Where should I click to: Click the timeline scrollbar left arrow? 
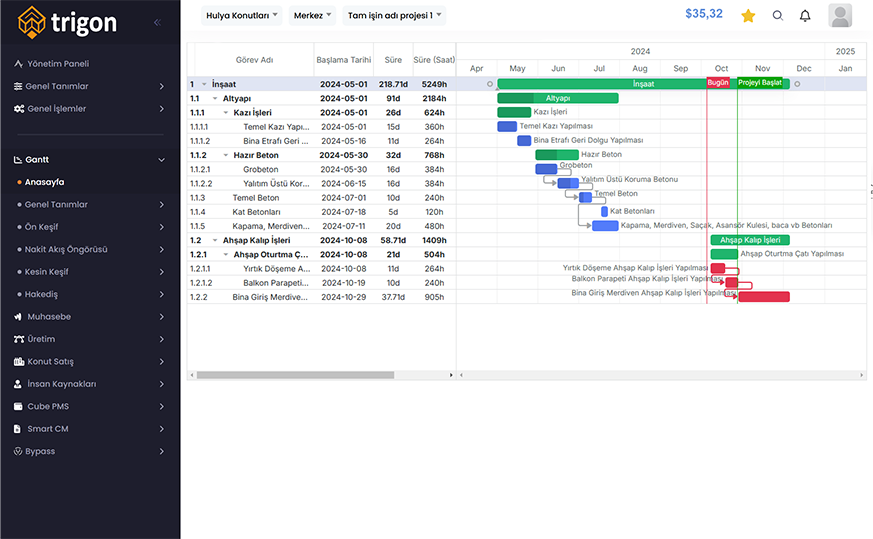tap(461, 375)
